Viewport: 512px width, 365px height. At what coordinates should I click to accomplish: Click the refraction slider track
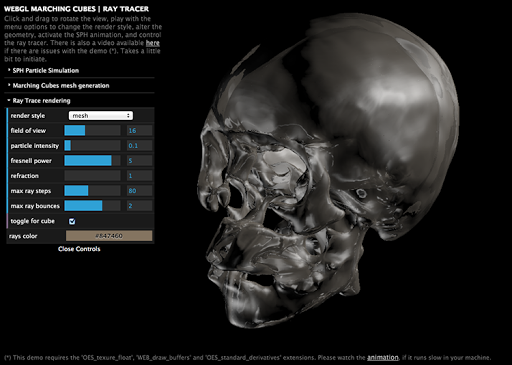92,176
